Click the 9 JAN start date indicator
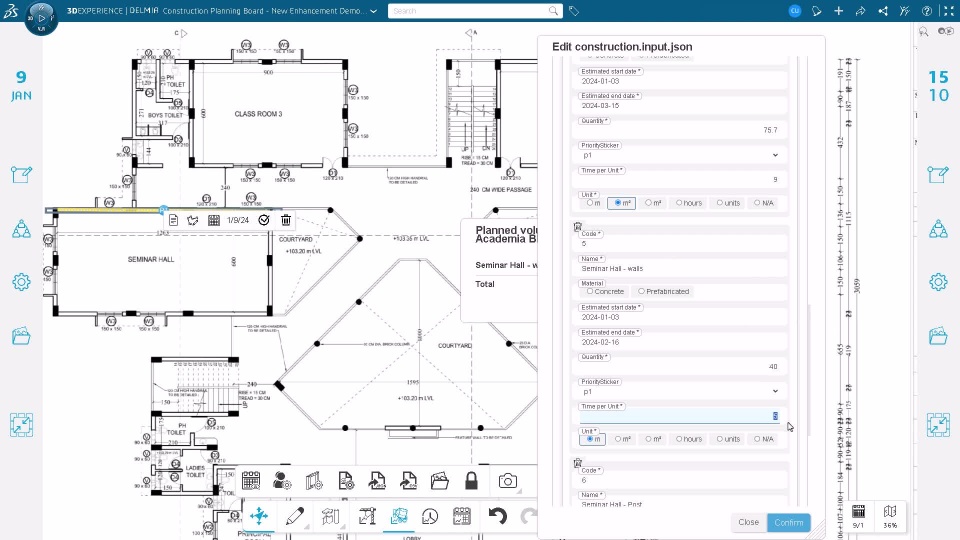Image resolution: width=960 pixels, height=540 pixels. pos(21,86)
